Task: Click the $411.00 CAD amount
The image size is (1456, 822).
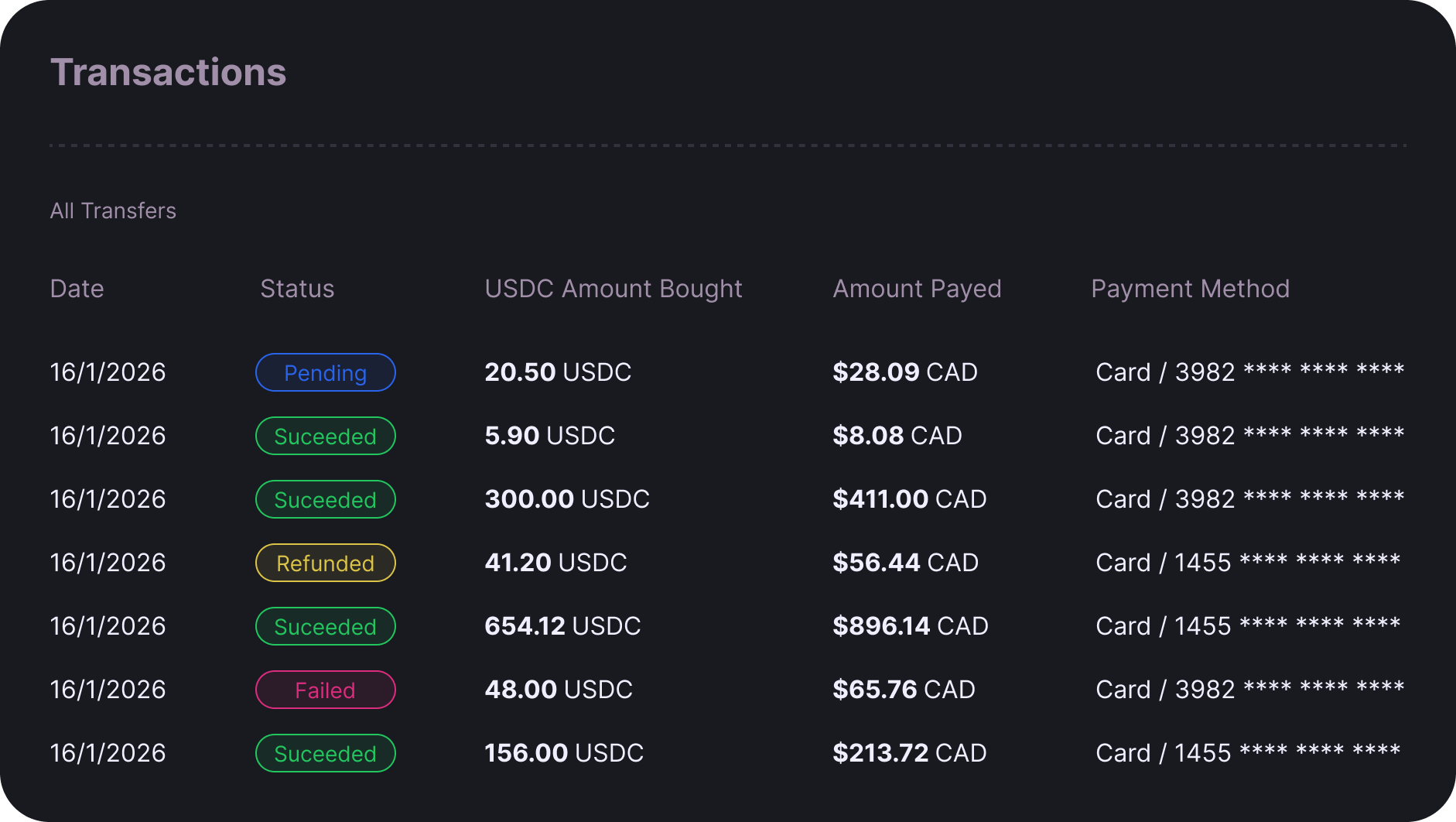Action: pyautogui.click(x=909, y=499)
